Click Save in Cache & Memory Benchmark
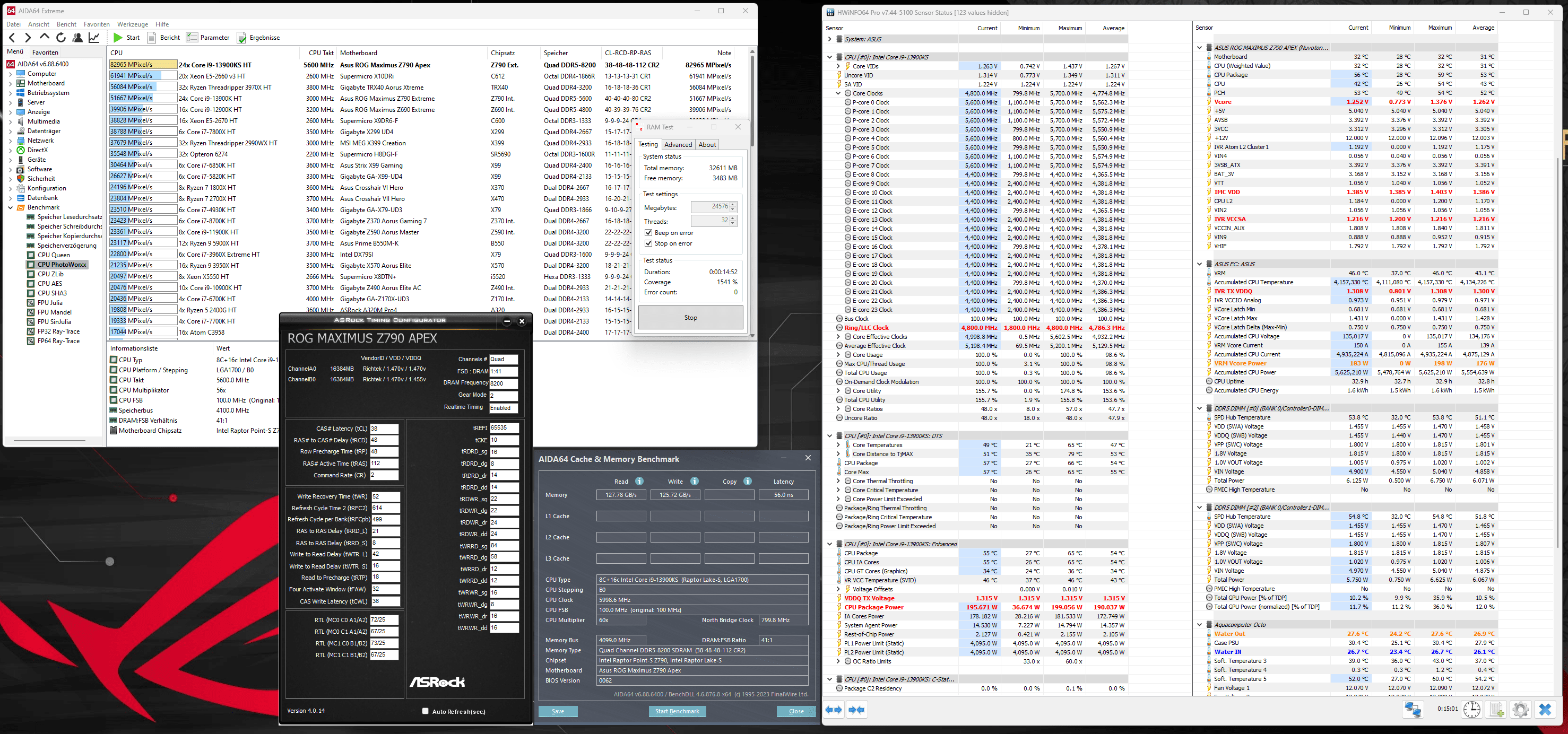1568x734 pixels. click(558, 711)
